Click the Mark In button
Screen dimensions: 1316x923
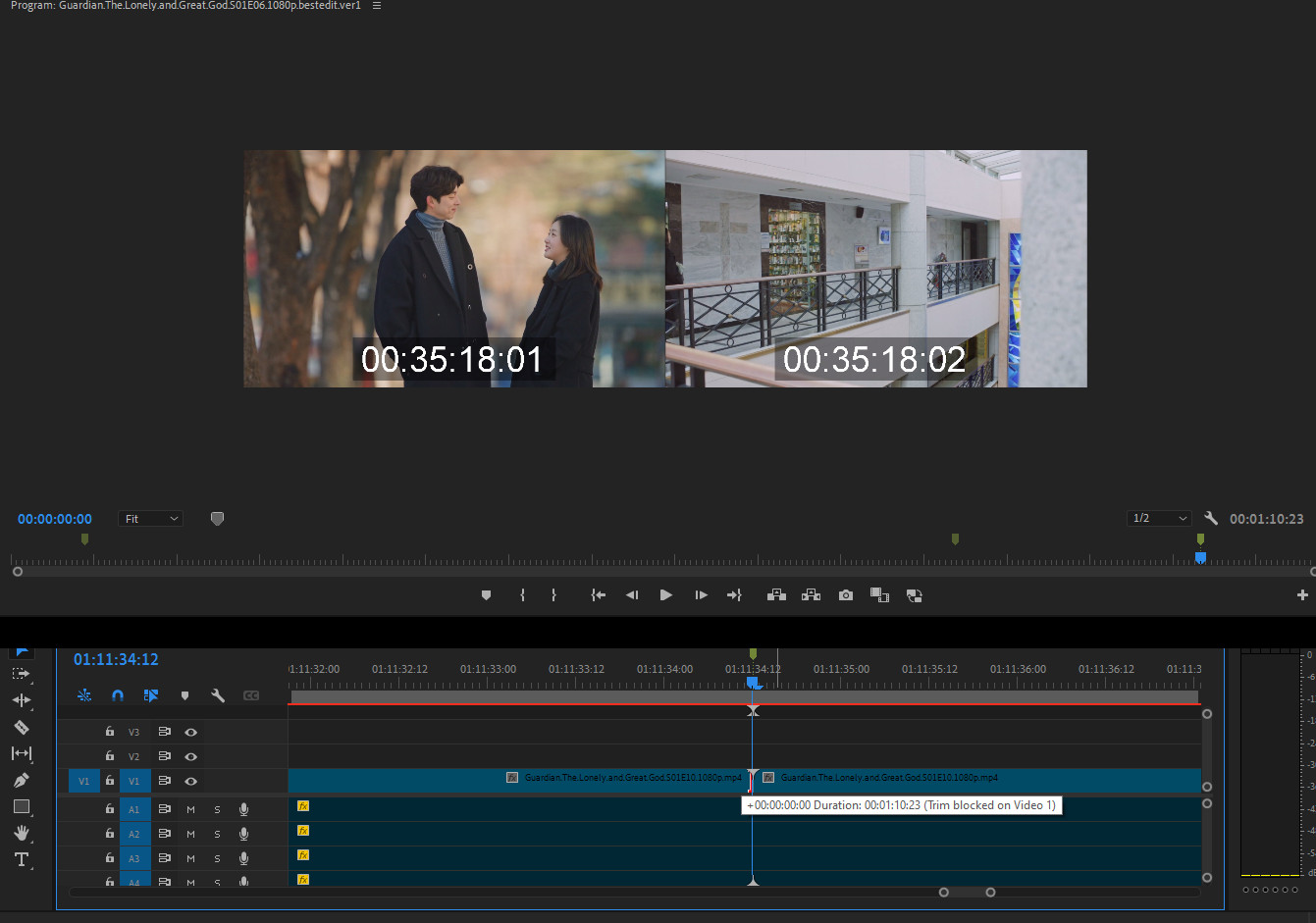pos(522,595)
